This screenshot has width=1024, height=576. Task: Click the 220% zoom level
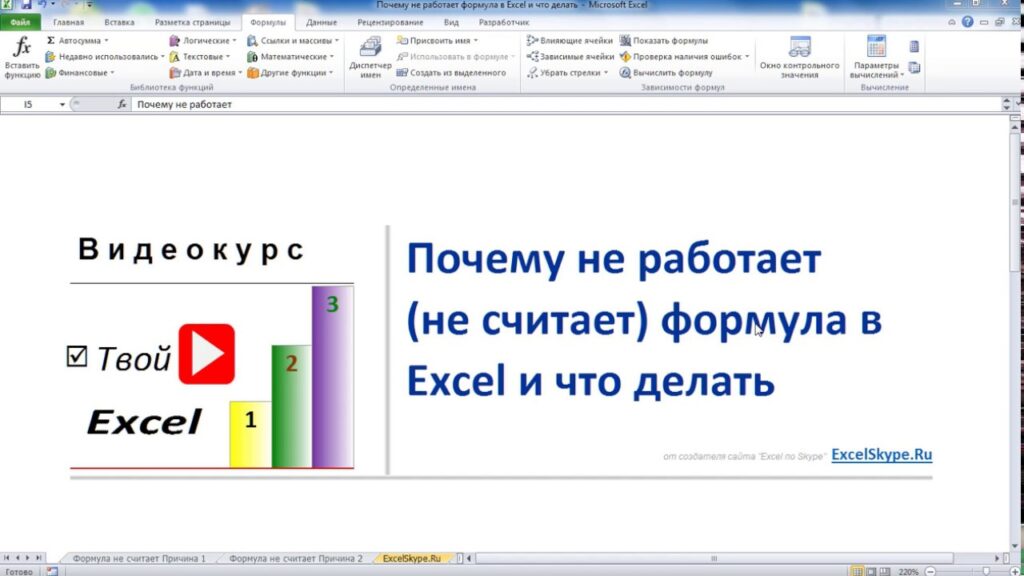pos(908,571)
